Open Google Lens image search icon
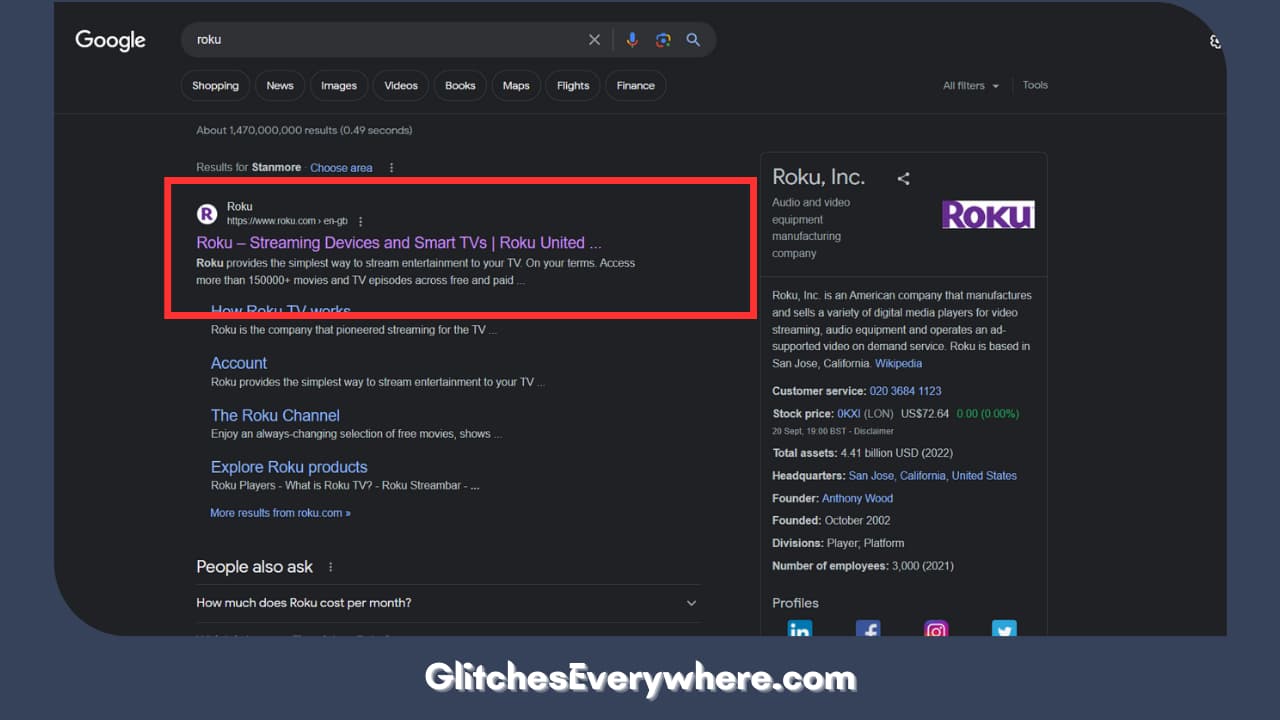This screenshot has height=720, width=1280. pos(662,40)
